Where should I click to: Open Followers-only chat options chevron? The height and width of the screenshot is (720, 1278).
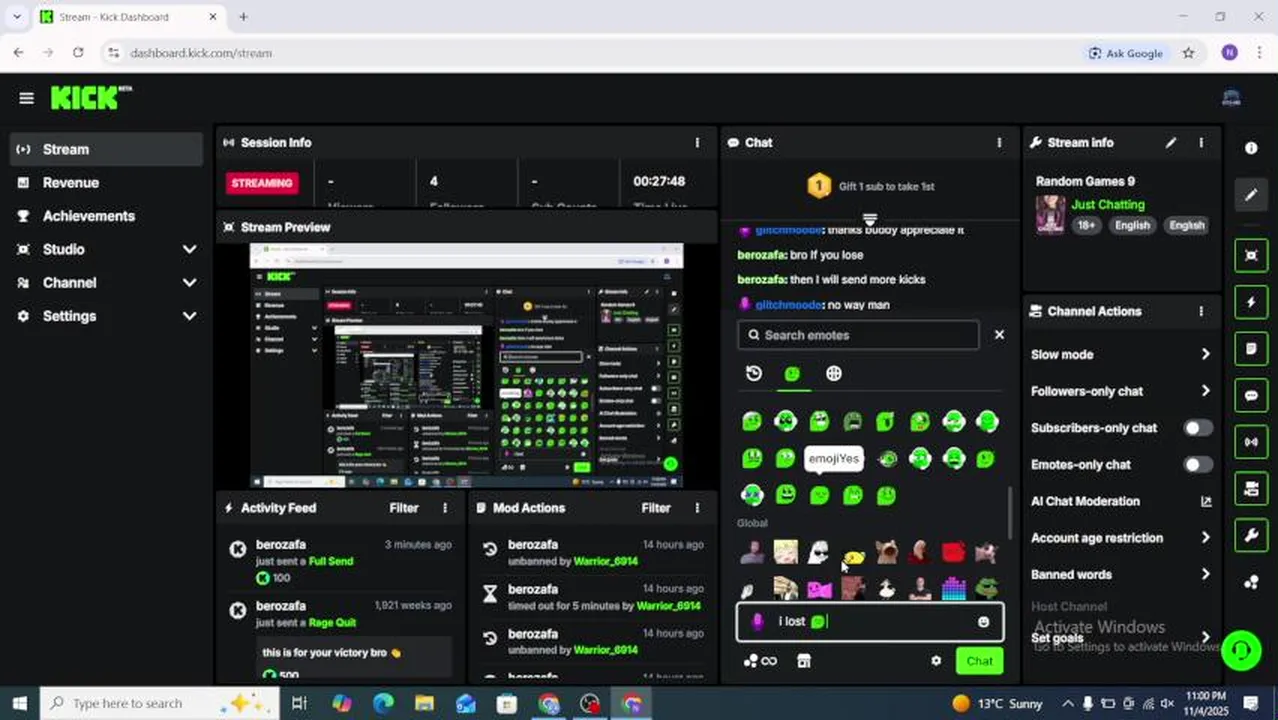click(x=1205, y=391)
